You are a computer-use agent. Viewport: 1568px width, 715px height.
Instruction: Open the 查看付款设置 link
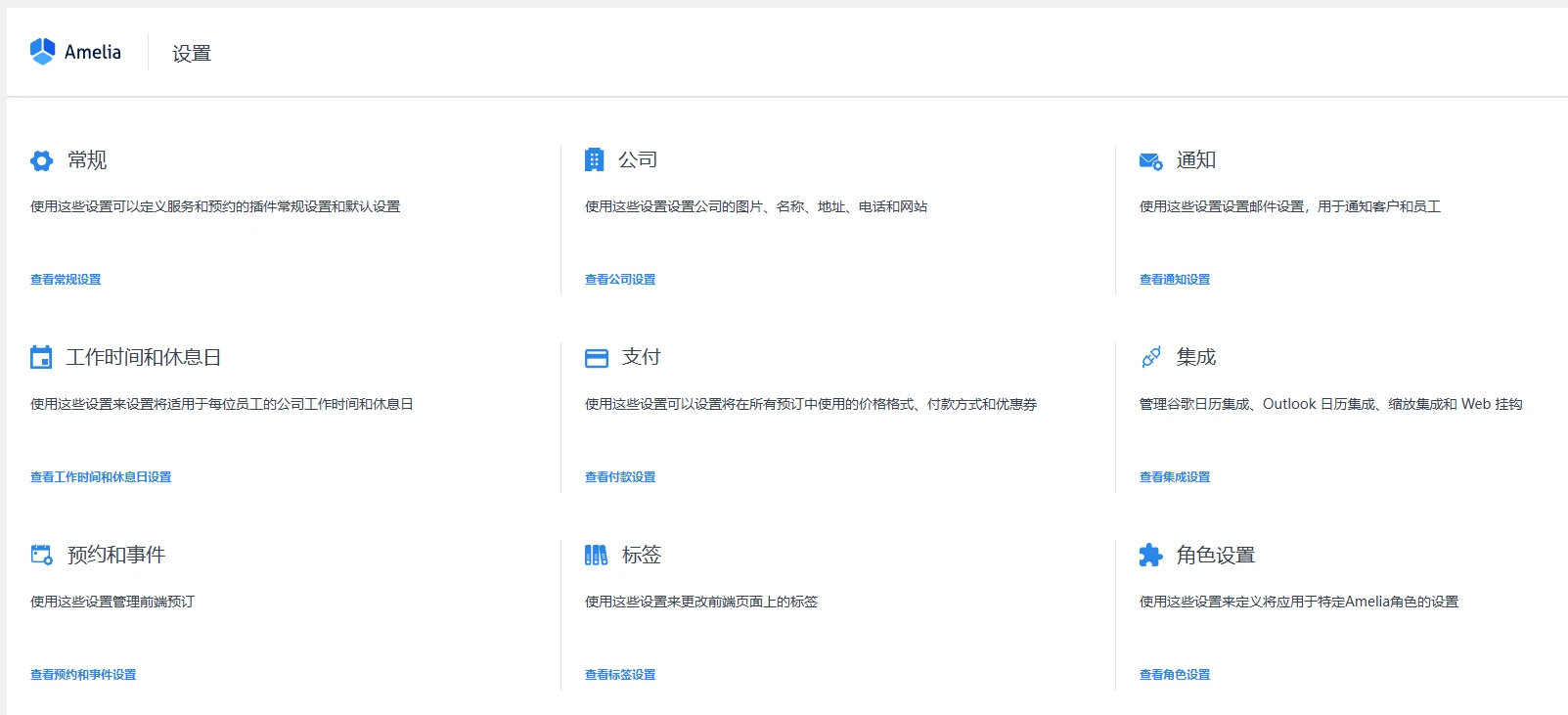coord(620,477)
